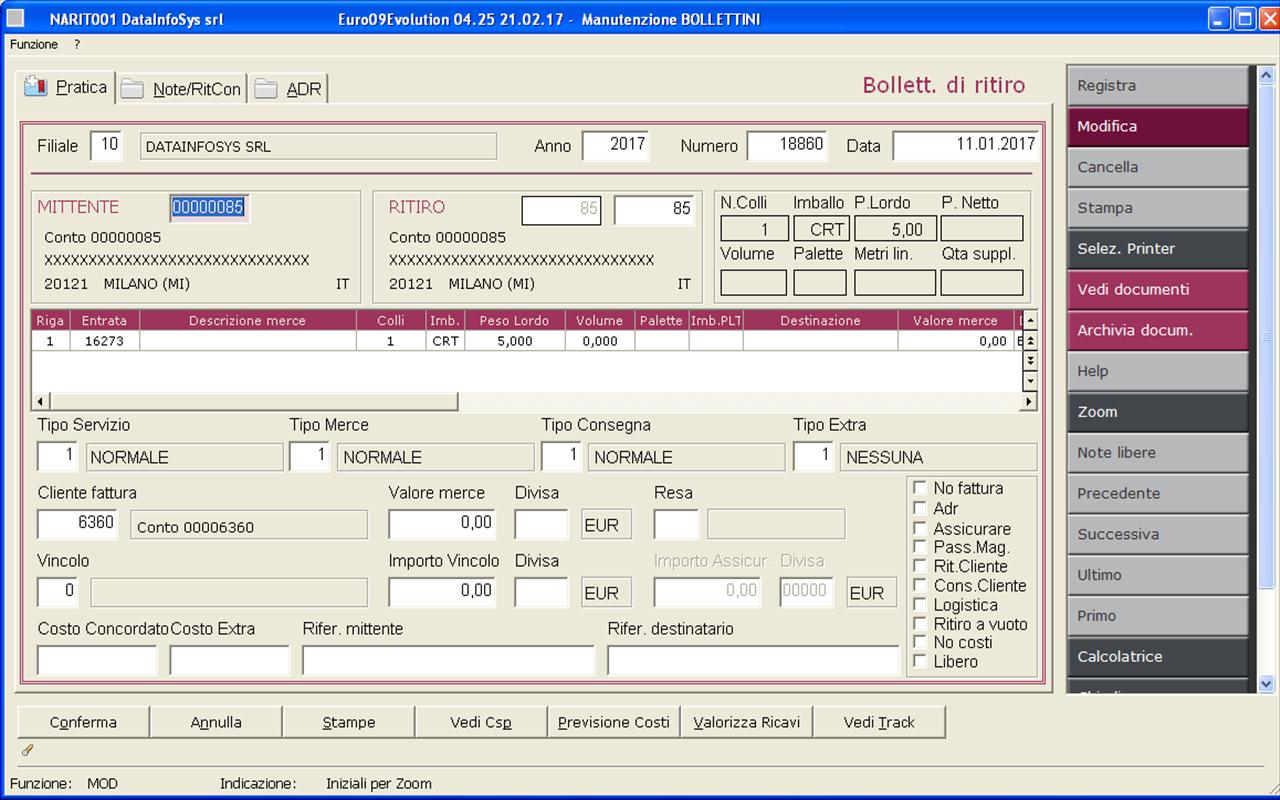The image size is (1280, 800).
Task: Click Valorizza Ricavi button
Action: [747, 722]
